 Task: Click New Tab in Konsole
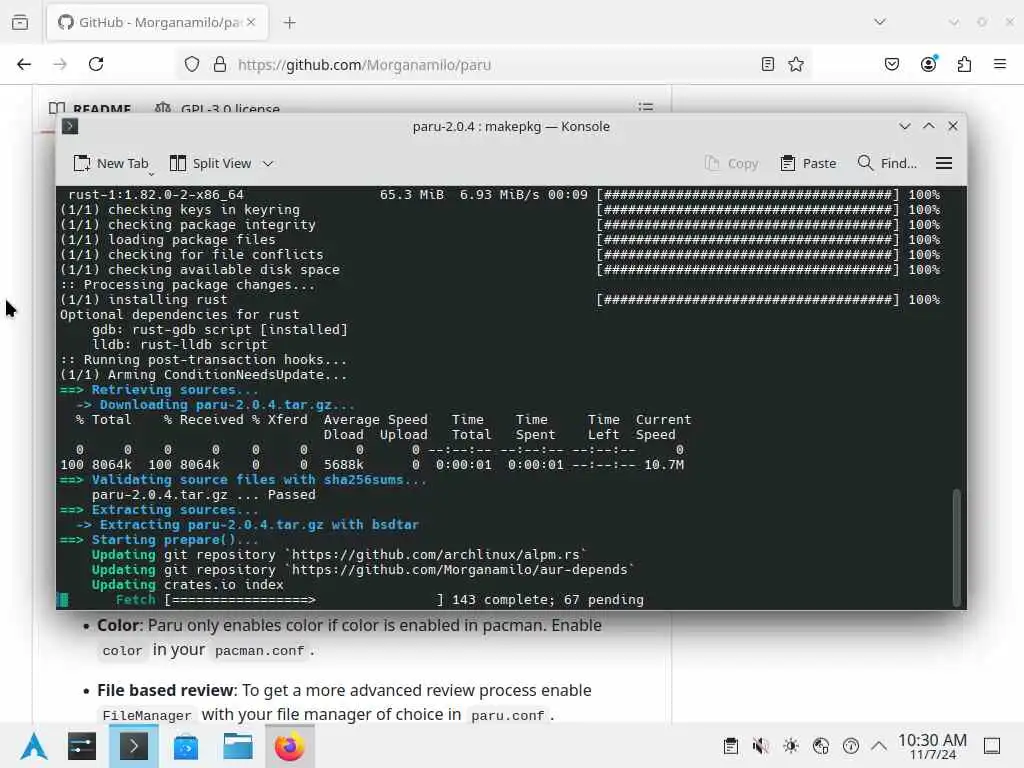coord(111,163)
